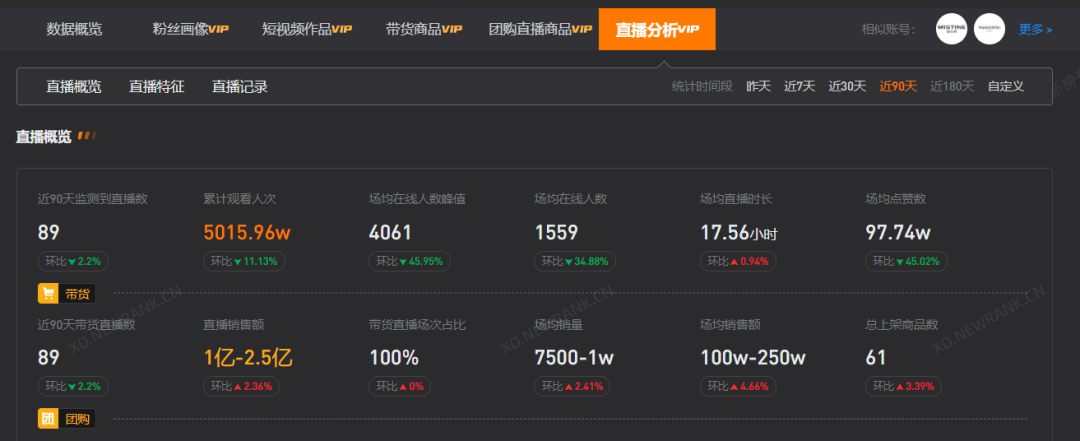This screenshot has height=441, width=1080.
Task: Click the shopping cart 带货 icon
Action: [x=48, y=294]
